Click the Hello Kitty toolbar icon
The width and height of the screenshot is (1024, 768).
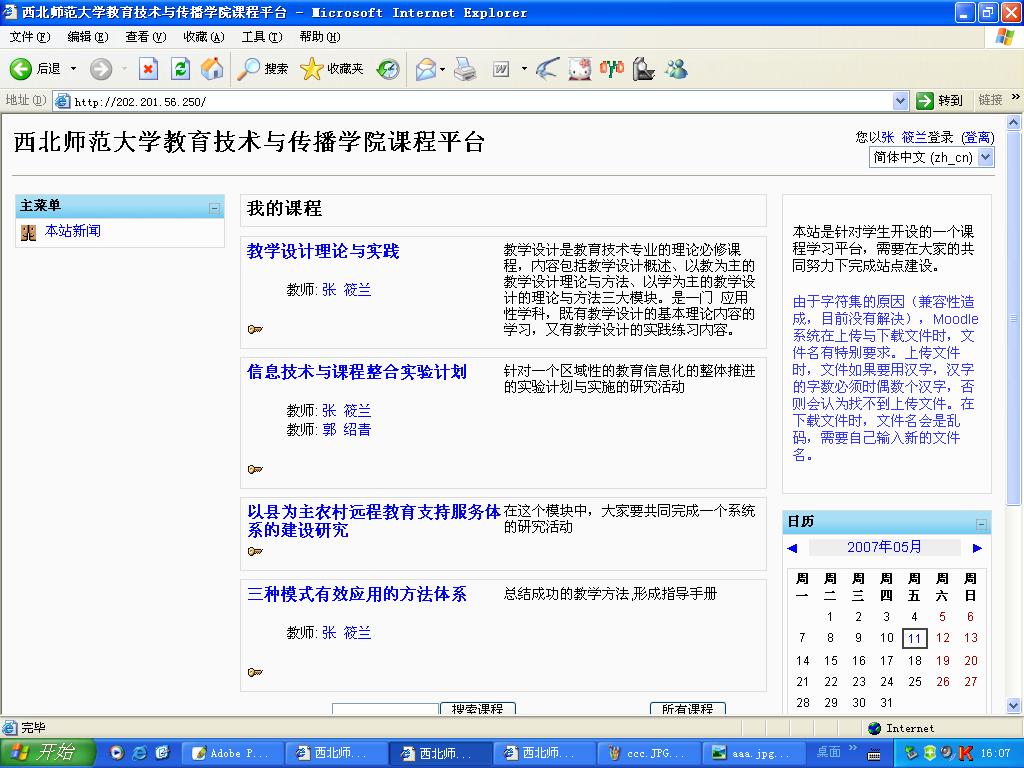(579, 69)
